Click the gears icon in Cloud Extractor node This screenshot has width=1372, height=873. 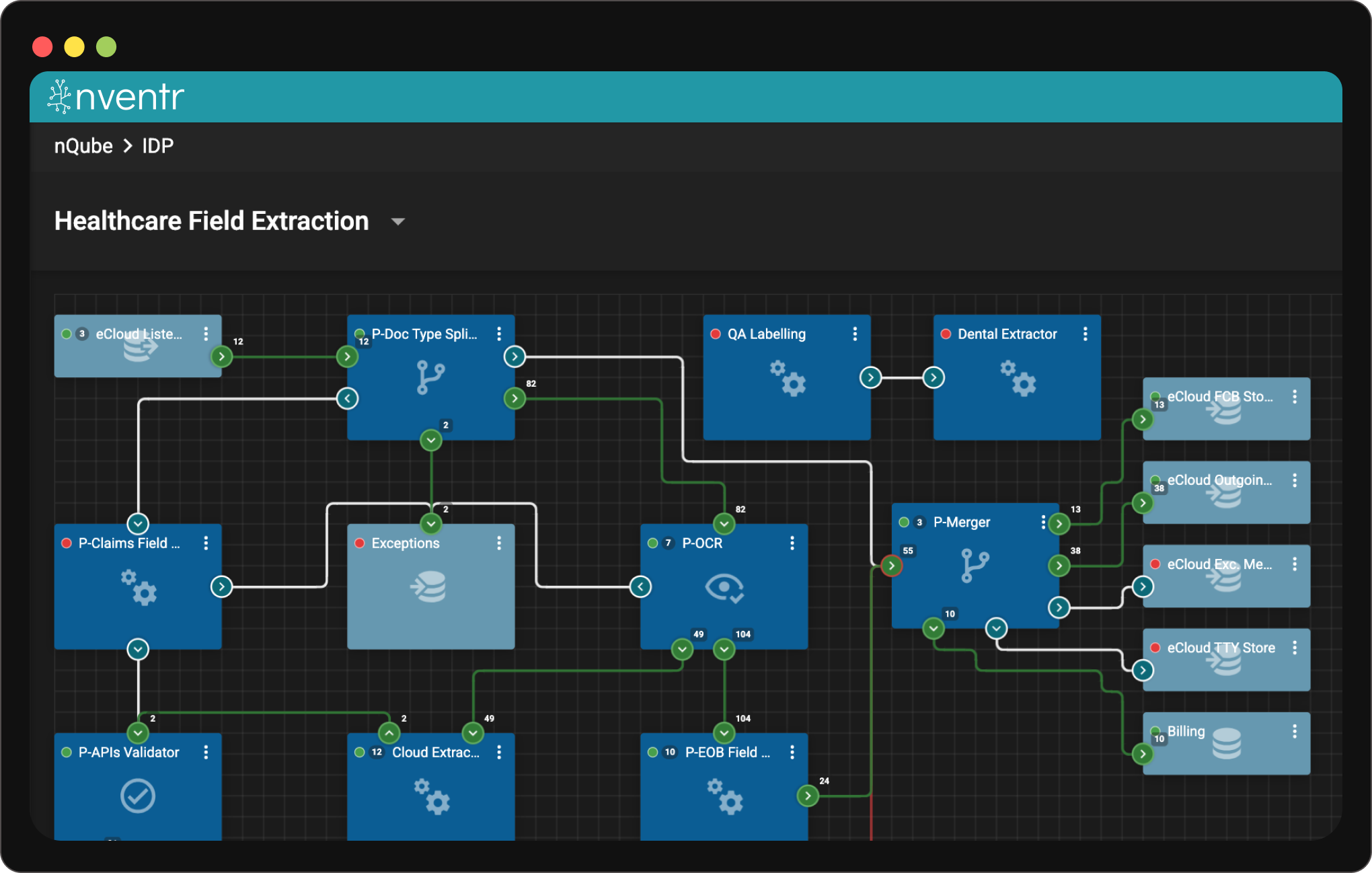click(432, 796)
